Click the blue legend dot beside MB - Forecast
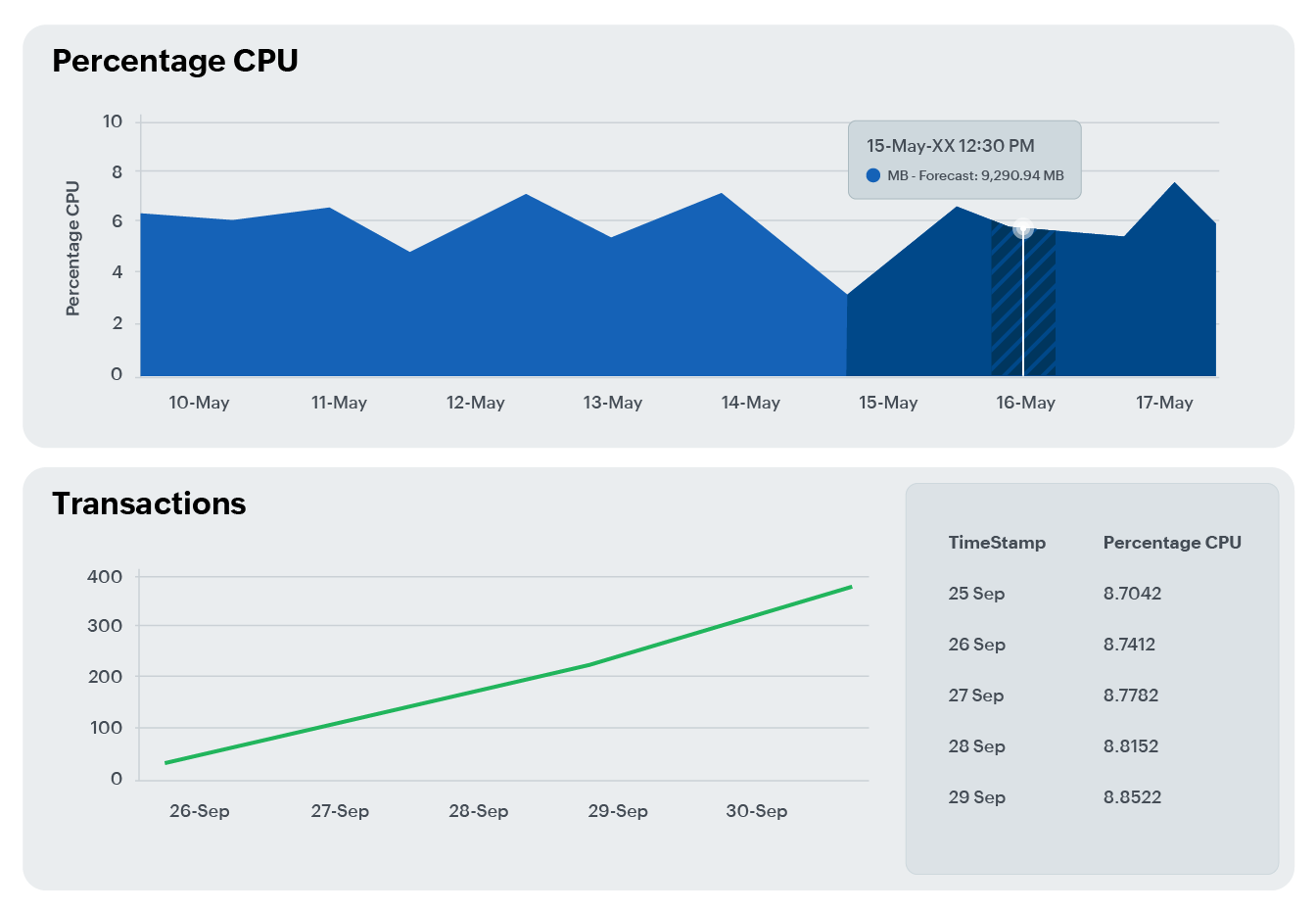1316x912 pixels. point(873,175)
